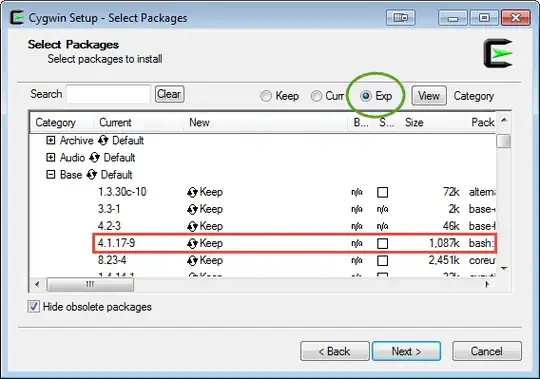The image size is (540, 379).
Task: Click the Base category label
Action: (71, 175)
